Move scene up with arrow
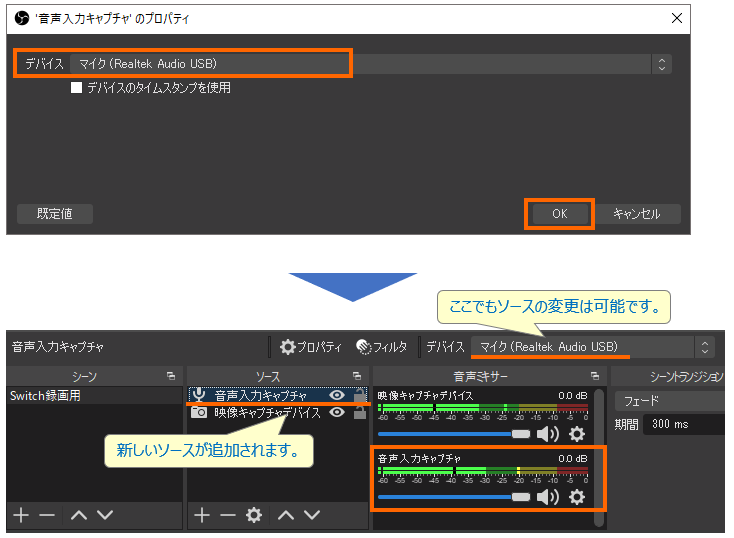 coord(79,515)
